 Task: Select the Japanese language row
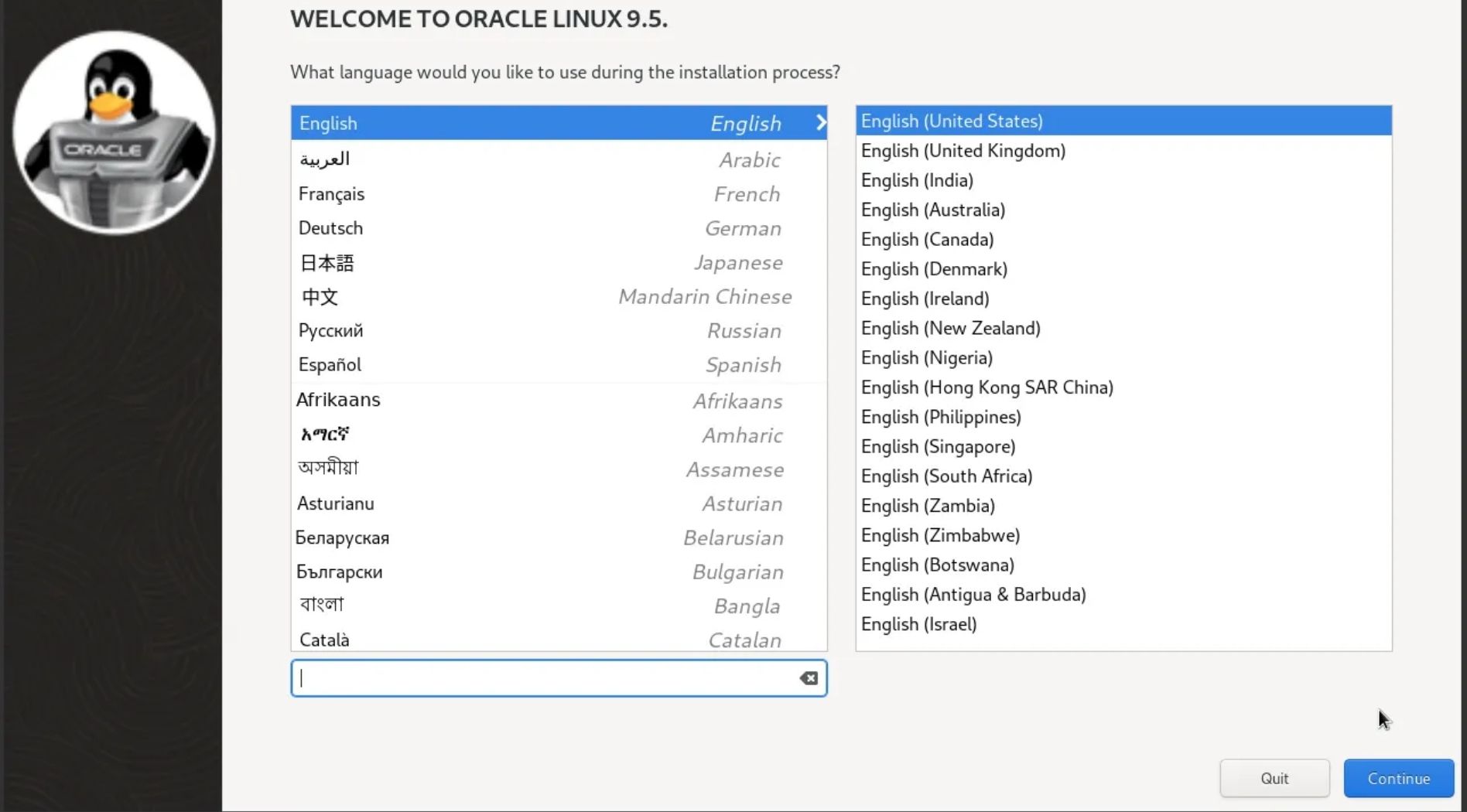pyautogui.click(x=559, y=263)
